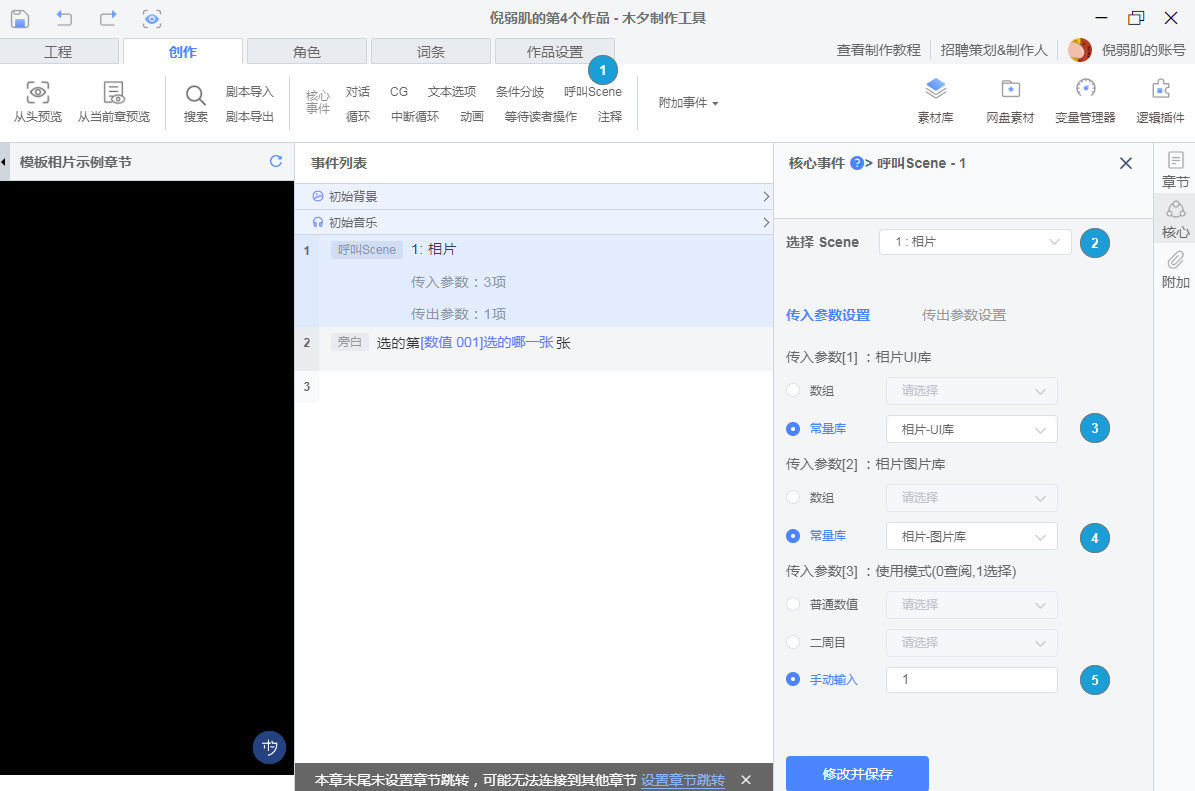Click the account avatar picture
The width and height of the screenshot is (1195, 791).
(1080, 50)
